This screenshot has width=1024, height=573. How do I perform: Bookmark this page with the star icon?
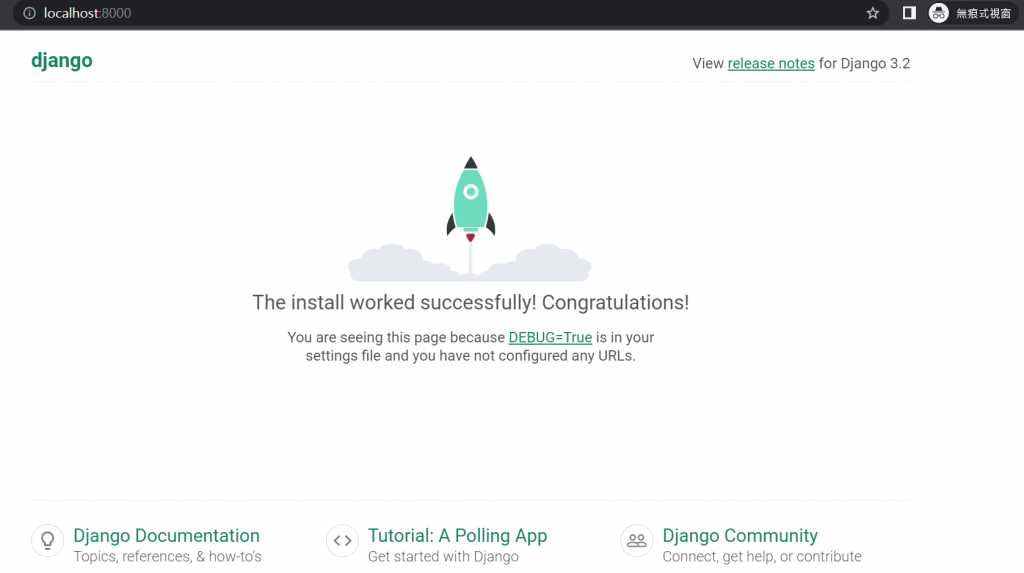872,13
